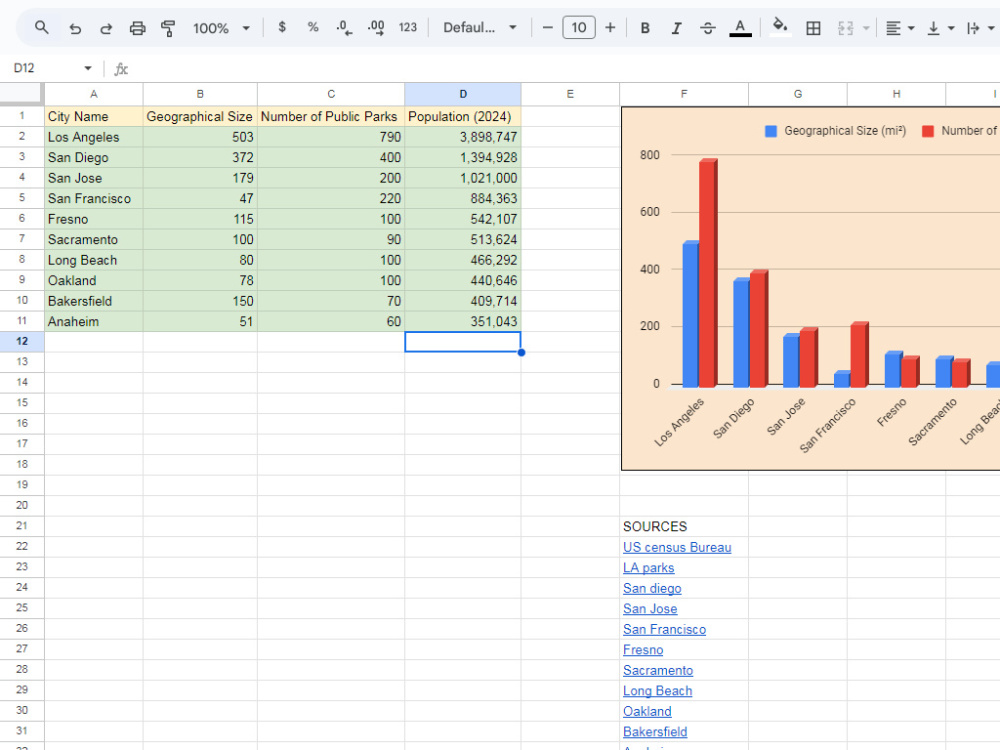Viewport: 1000px width, 750px height.
Task: Open more number formats (123)
Action: [408, 27]
